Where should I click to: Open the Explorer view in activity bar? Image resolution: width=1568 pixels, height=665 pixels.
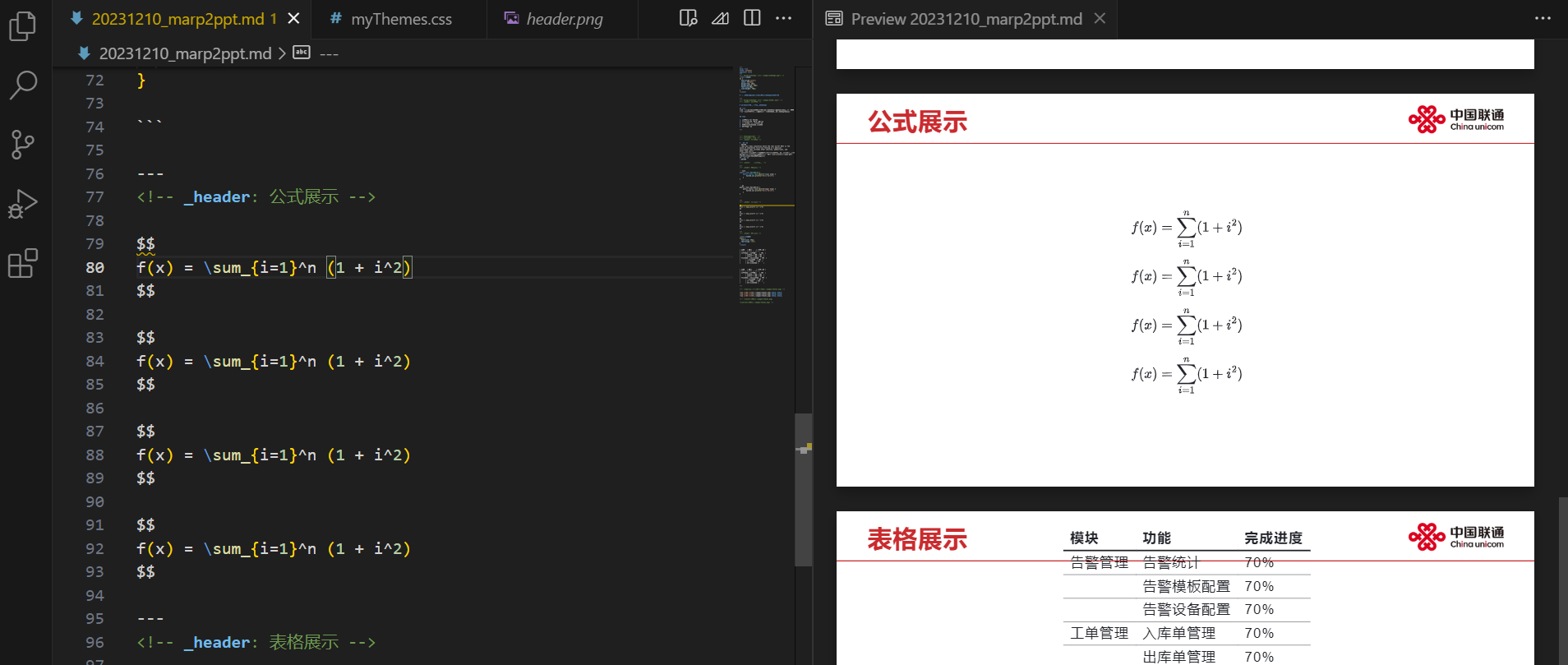tap(23, 25)
